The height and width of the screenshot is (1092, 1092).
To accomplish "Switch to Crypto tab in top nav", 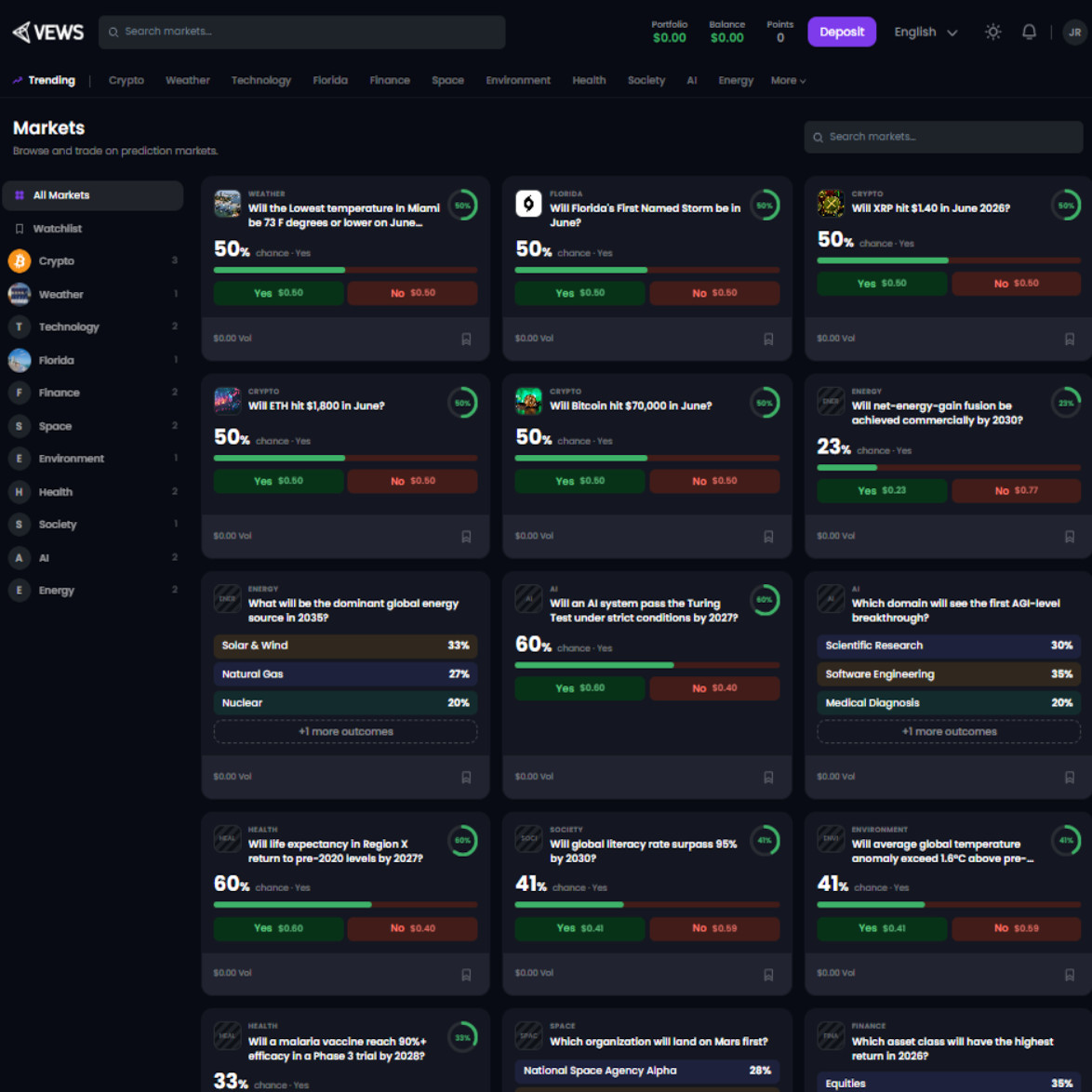I will click(127, 80).
